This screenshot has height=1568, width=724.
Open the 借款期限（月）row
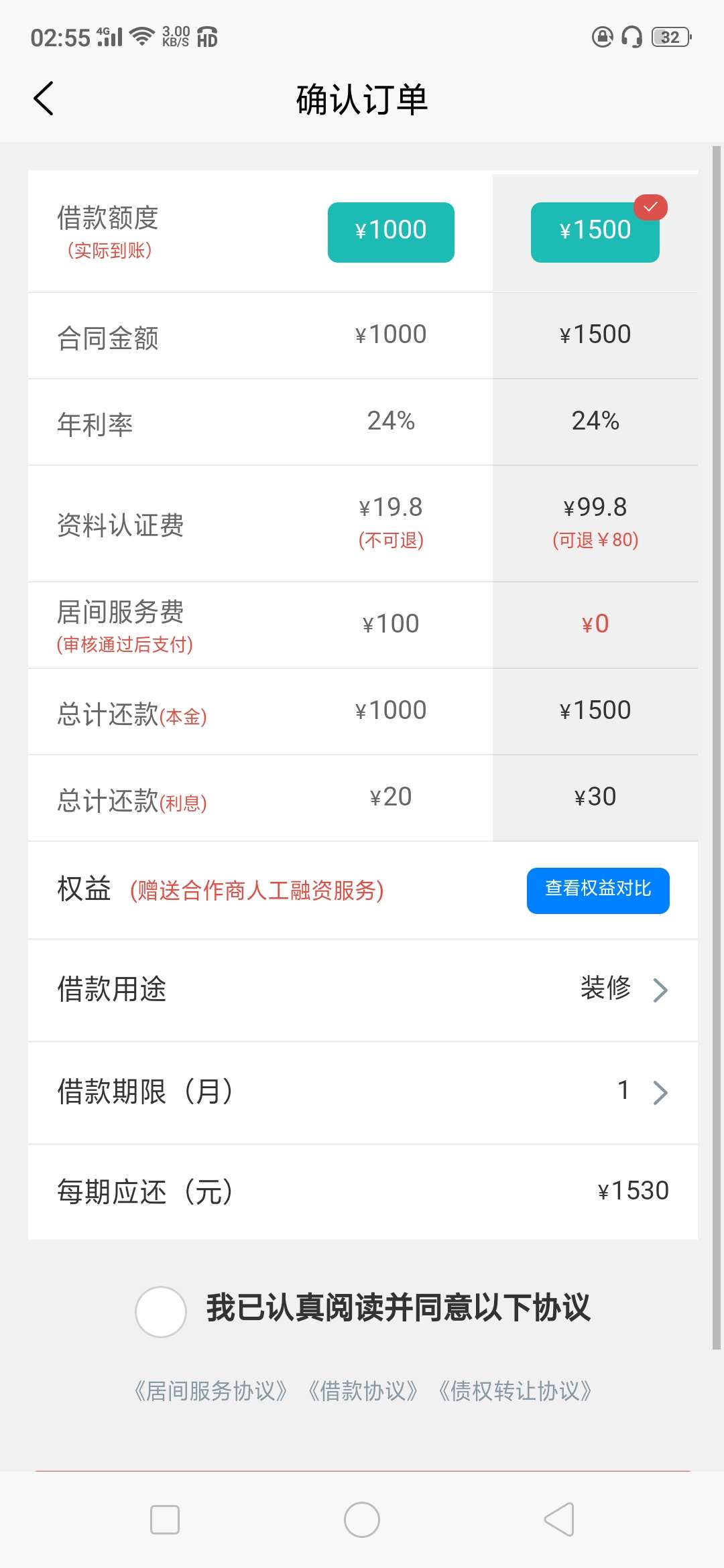coord(362,1092)
